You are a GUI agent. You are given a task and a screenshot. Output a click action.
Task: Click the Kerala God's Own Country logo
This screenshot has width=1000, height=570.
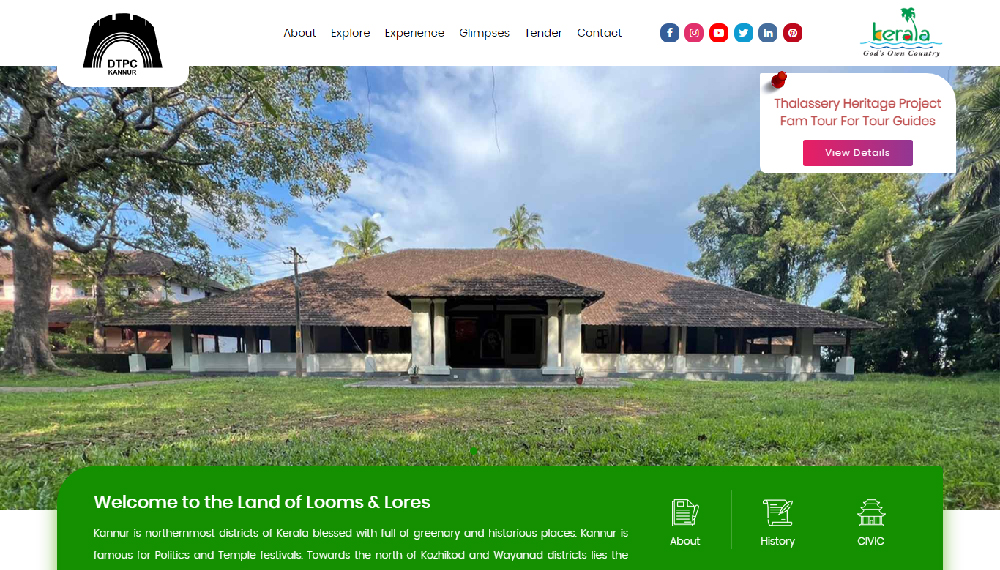pos(901,33)
